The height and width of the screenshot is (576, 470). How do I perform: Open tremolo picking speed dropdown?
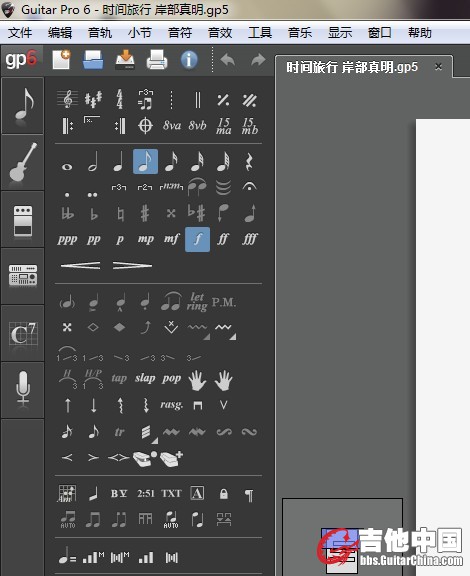pyautogui.click(x=155, y=440)
